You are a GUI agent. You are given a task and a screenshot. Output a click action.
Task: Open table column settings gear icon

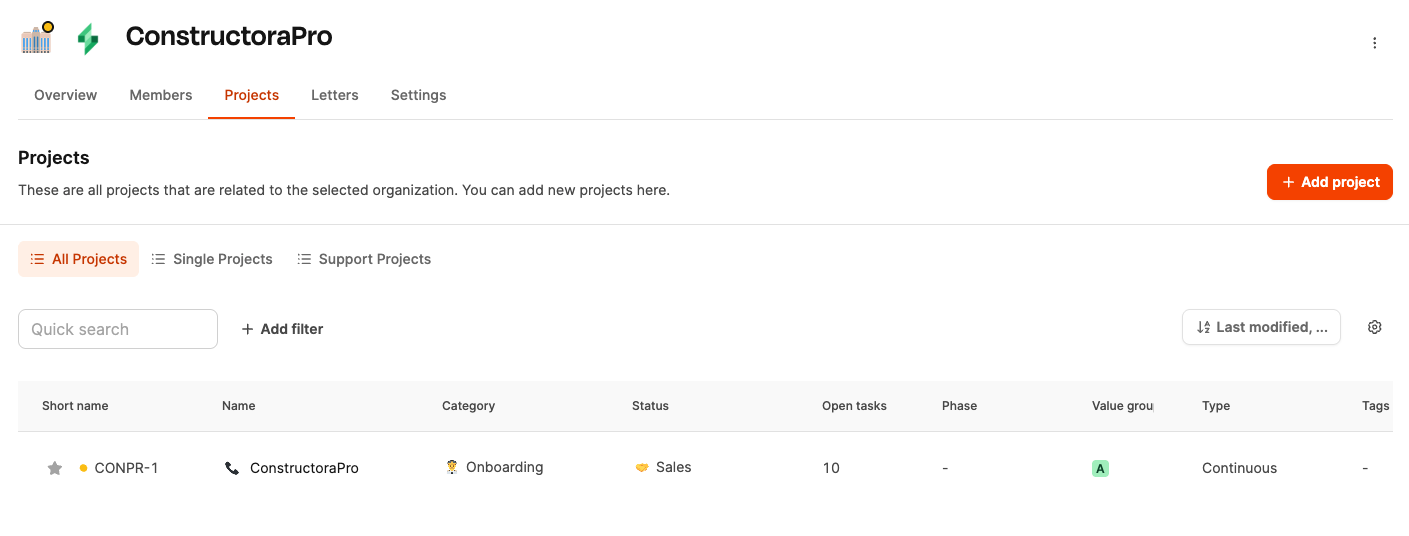pyautogui.click(x=1375, y=327)
